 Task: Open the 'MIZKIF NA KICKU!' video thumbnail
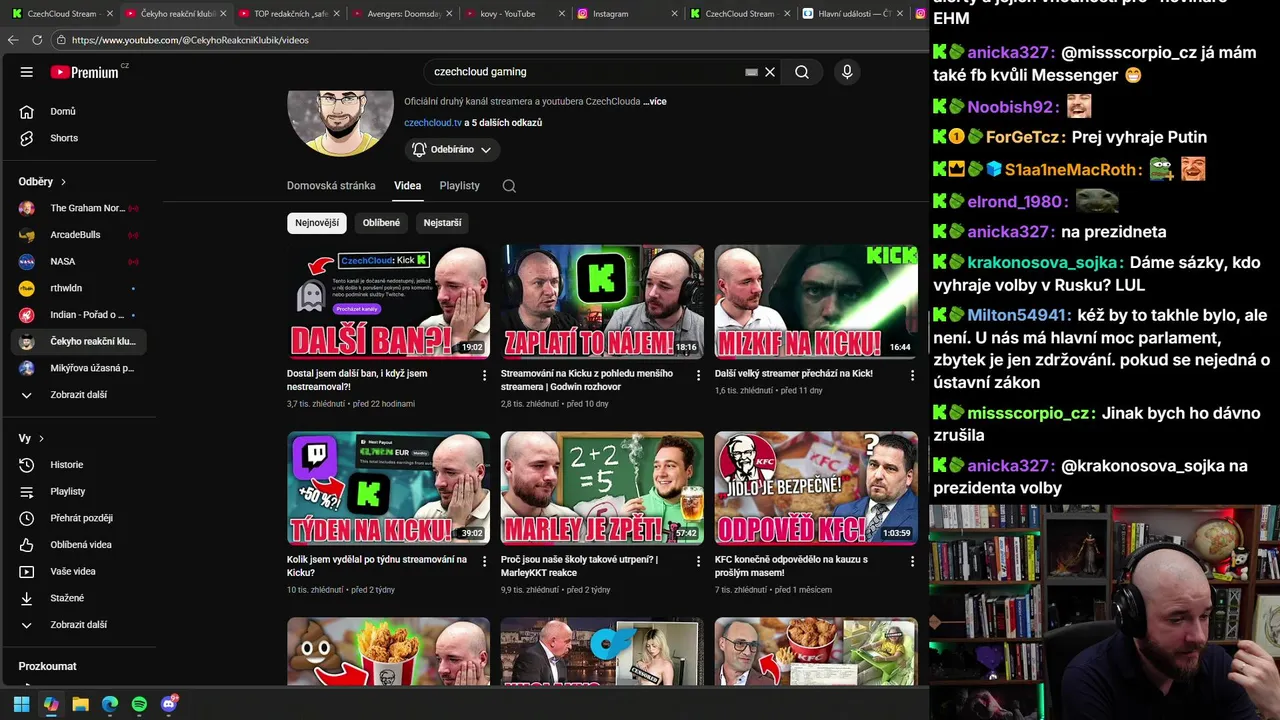(x=816, y=302)
